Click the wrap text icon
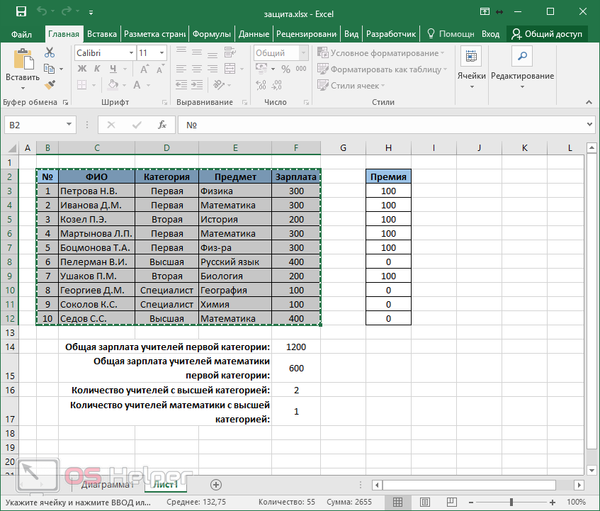 (x=230, y=52)
